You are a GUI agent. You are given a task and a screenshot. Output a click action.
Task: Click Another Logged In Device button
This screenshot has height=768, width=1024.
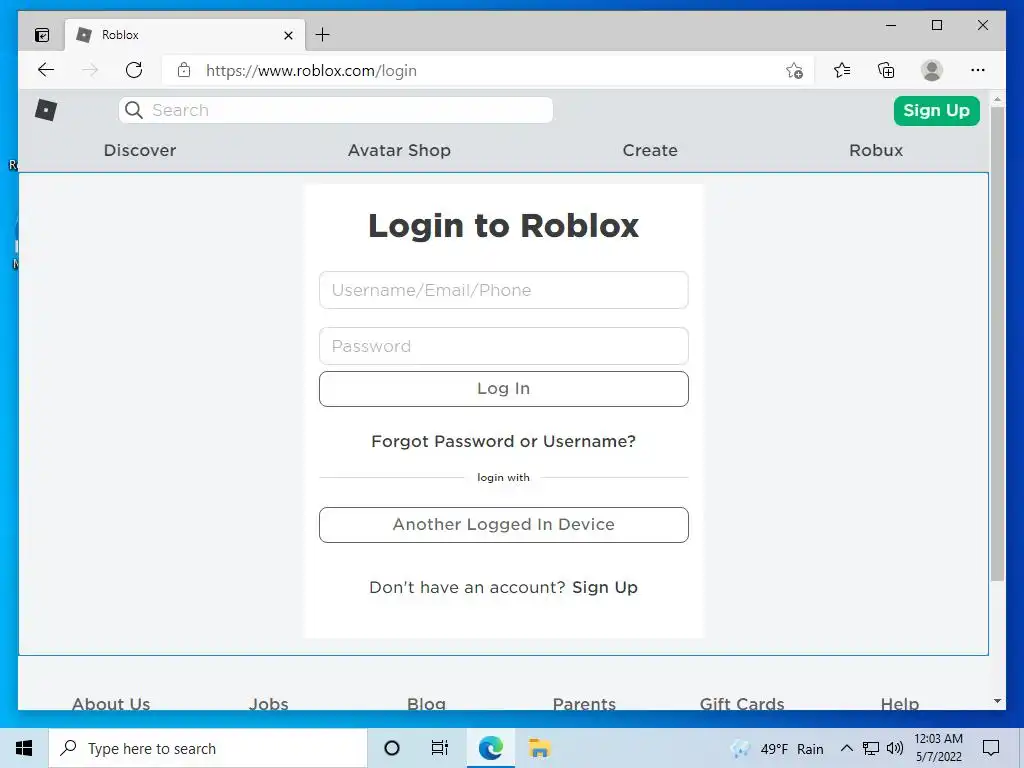(504, 524)
